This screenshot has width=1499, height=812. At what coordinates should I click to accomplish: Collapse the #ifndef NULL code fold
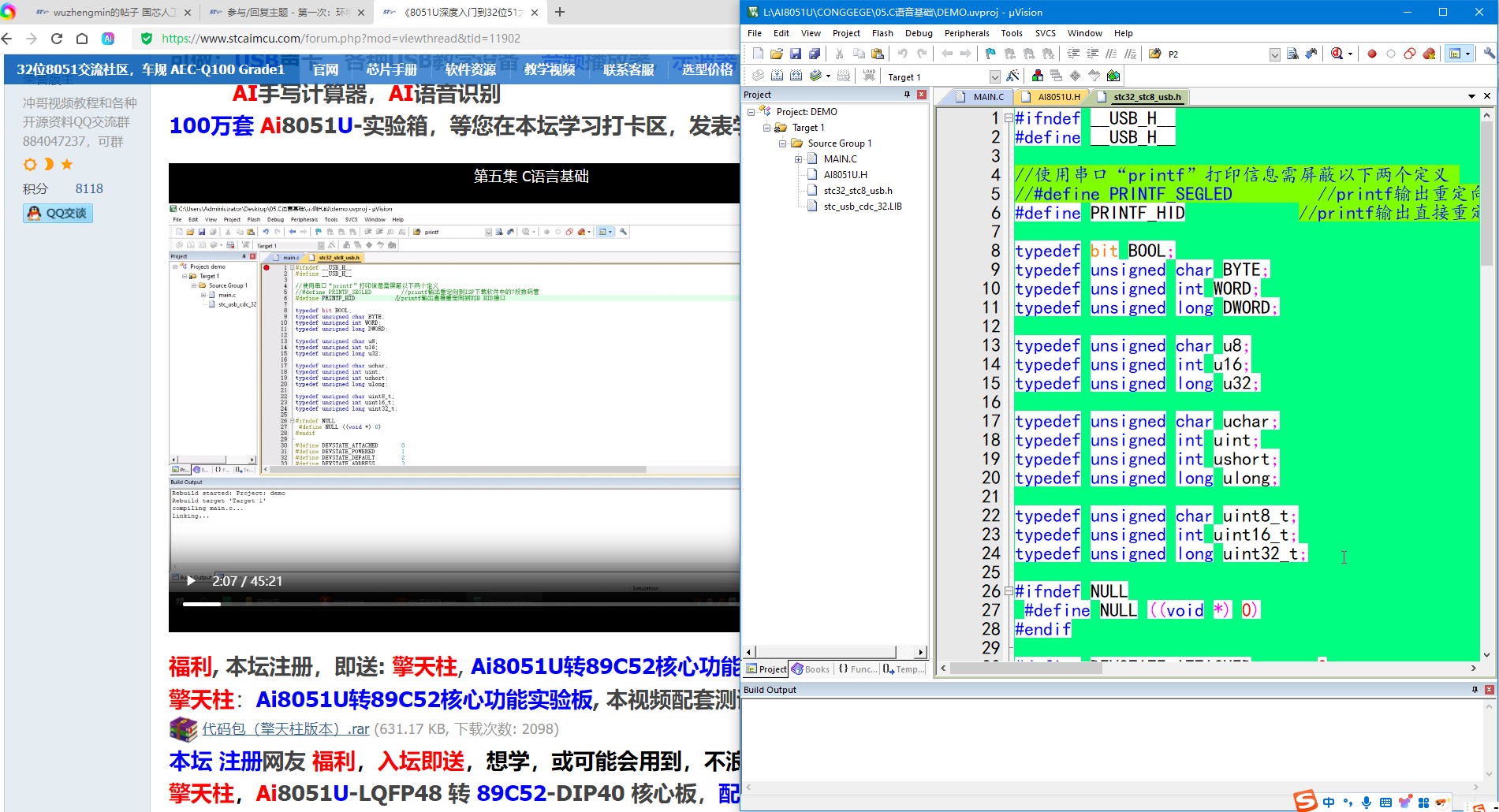(x=1009, y=591)
